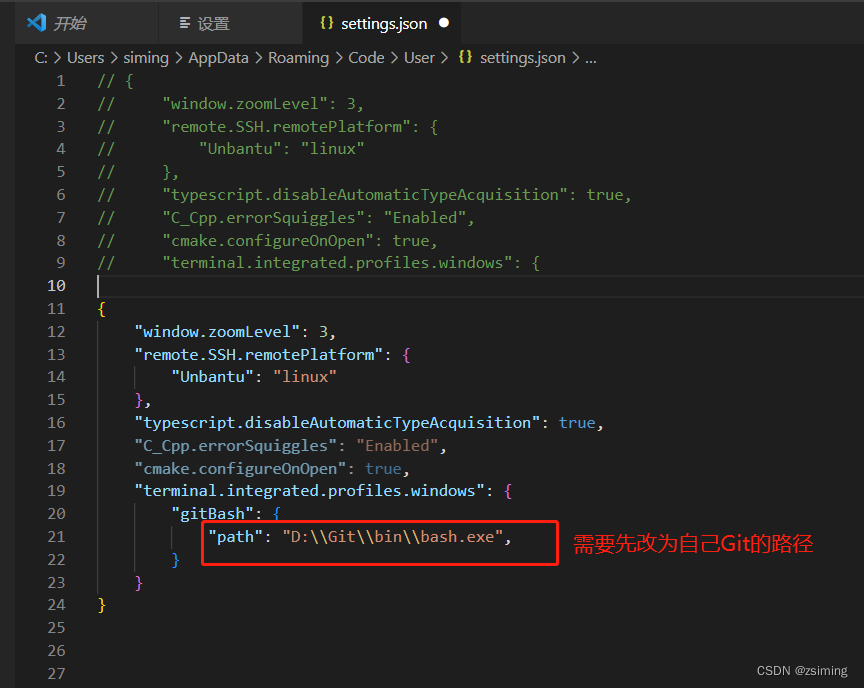
Task: Click the closing brace on line 23
Action: pyautogui.click(x=138, y=583)
